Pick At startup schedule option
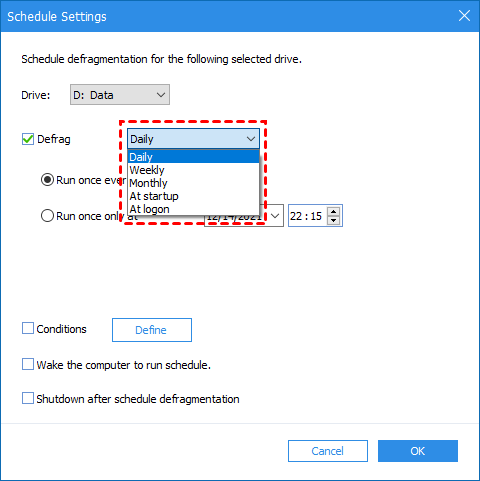This screenshot has width=480, height=481. tap(193, 196)
